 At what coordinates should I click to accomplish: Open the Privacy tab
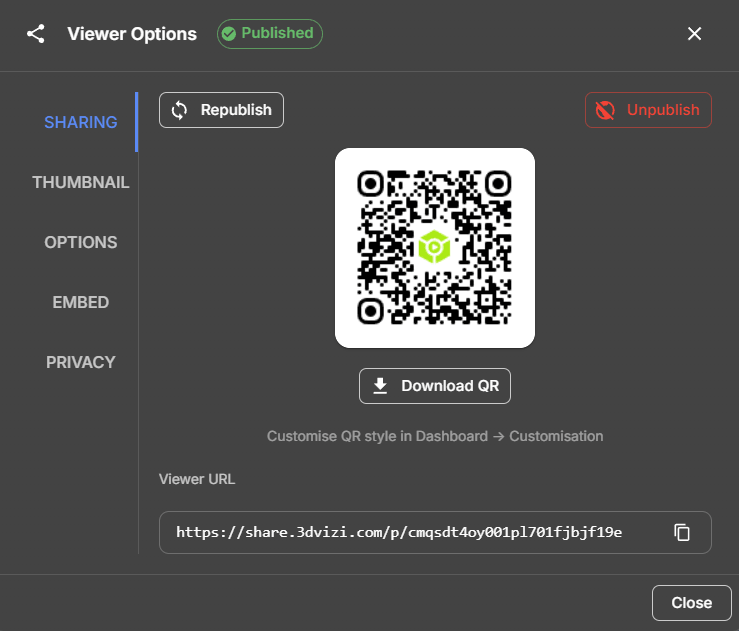click(x=81, y=362)
